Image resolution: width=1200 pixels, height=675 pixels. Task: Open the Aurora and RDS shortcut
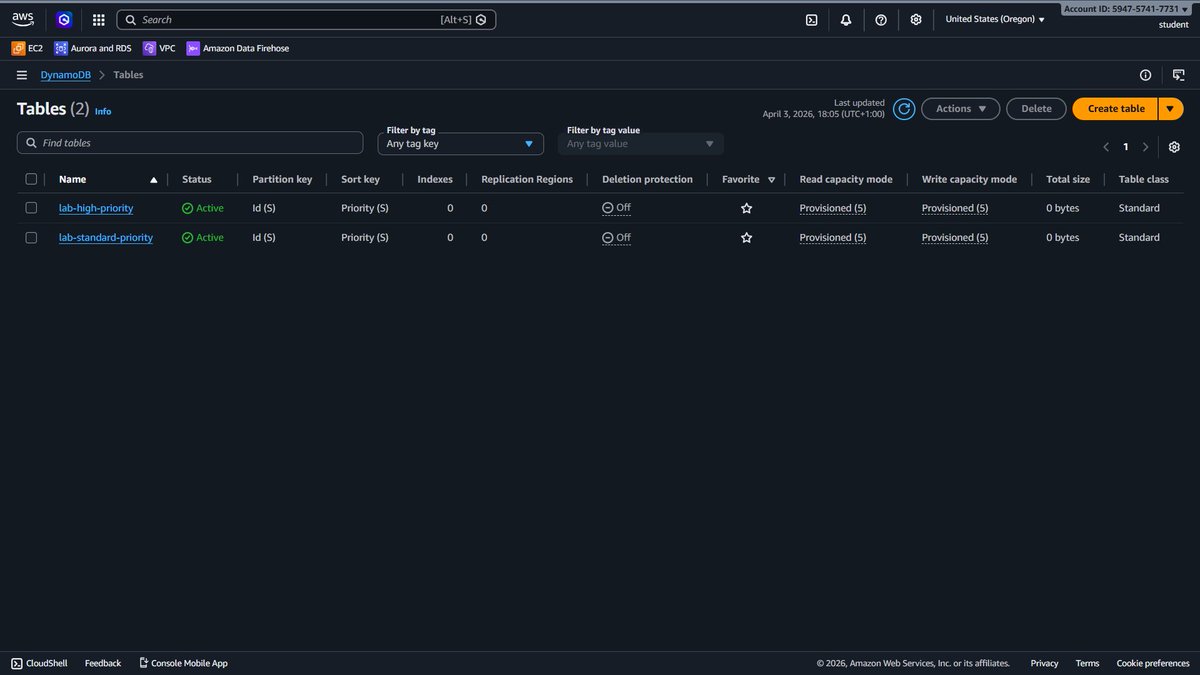[x=93, y=48]
